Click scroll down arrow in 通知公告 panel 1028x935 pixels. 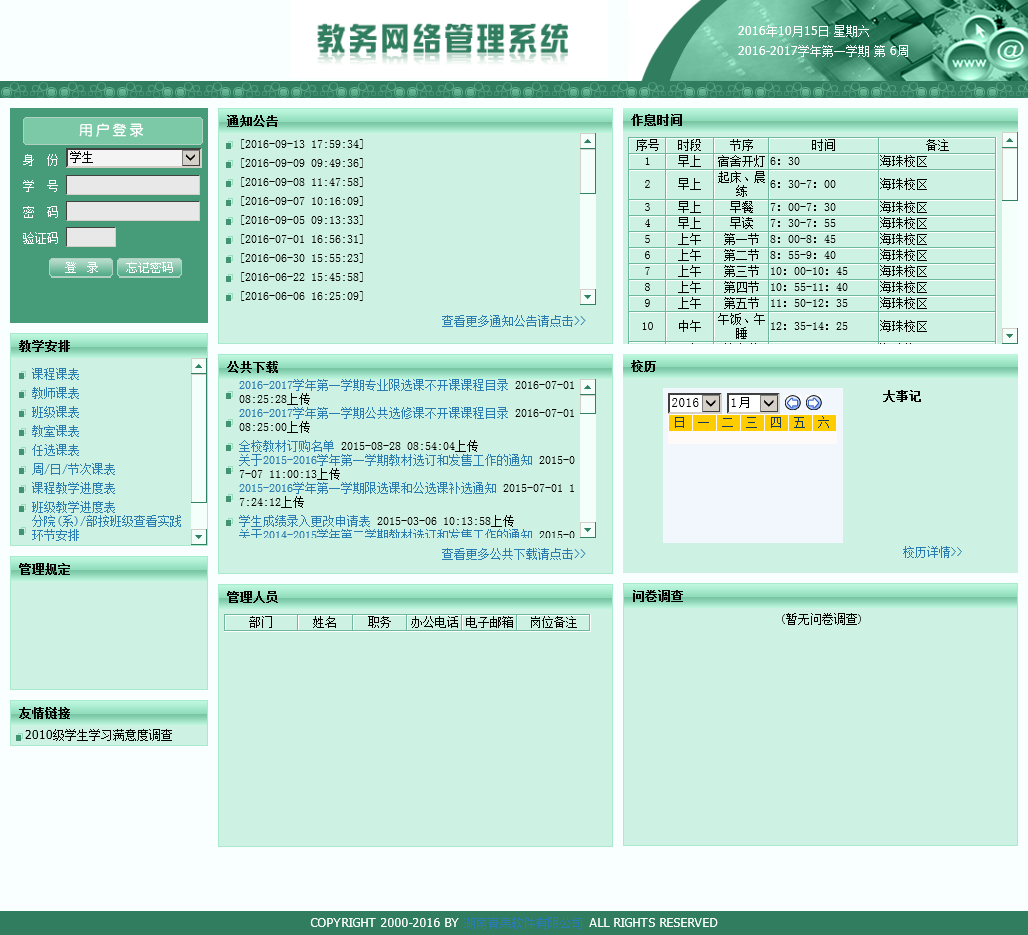tap(588, 297)
